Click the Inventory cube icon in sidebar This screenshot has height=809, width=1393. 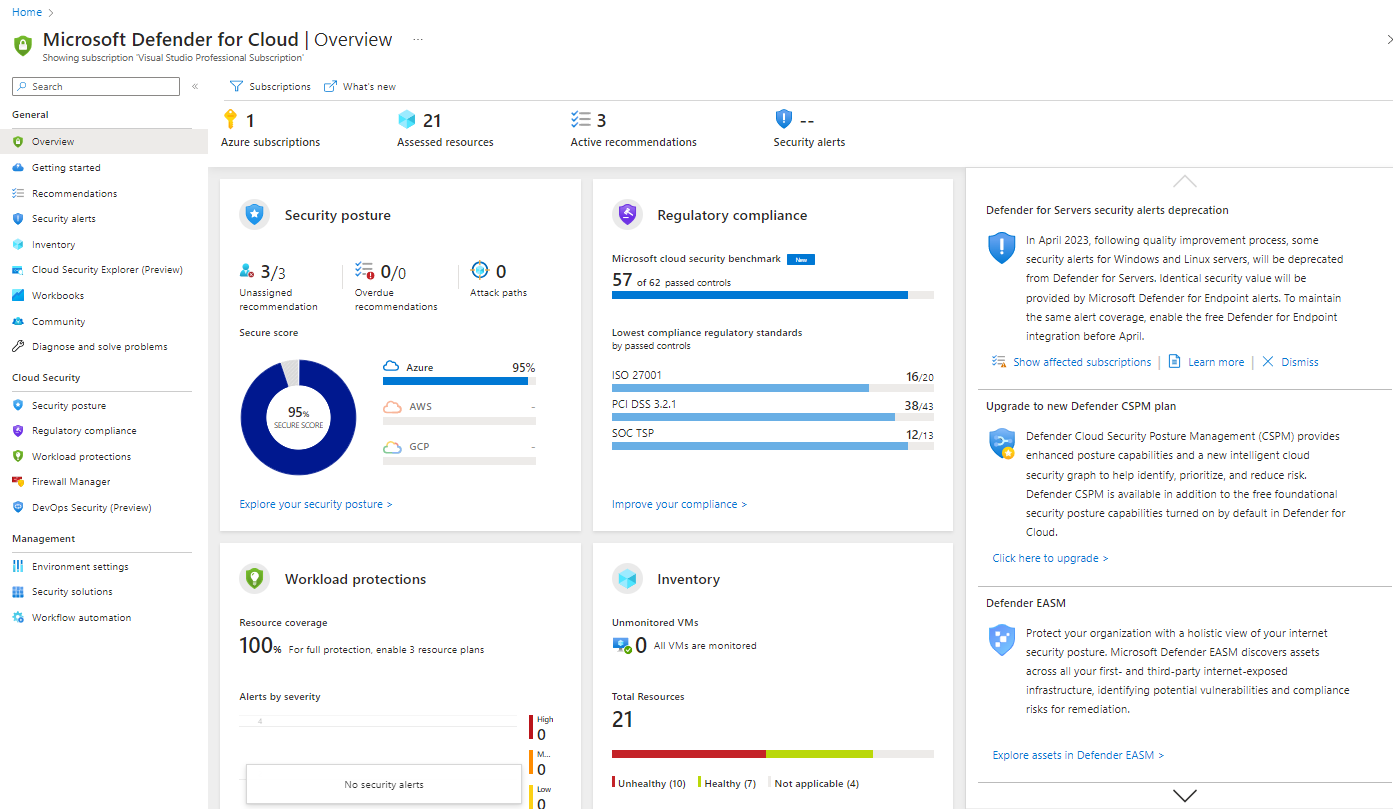18,245
